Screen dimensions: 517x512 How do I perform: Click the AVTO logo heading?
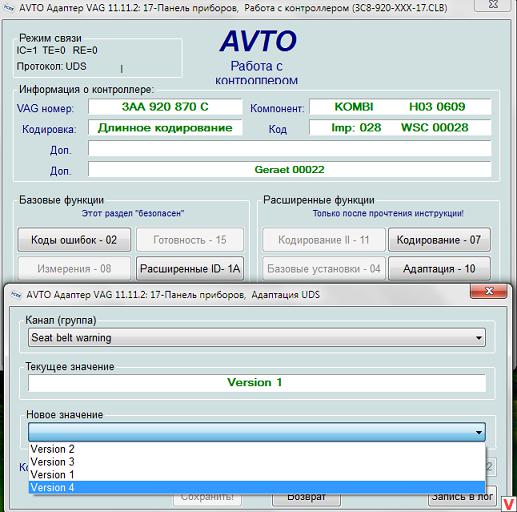pyautogui.click(x=258, y=41)
